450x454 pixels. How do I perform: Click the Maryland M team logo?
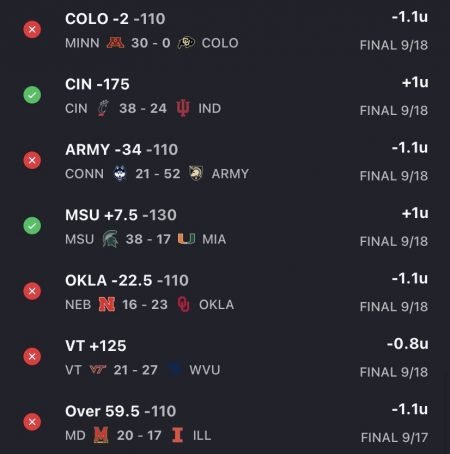click(101, 435)
